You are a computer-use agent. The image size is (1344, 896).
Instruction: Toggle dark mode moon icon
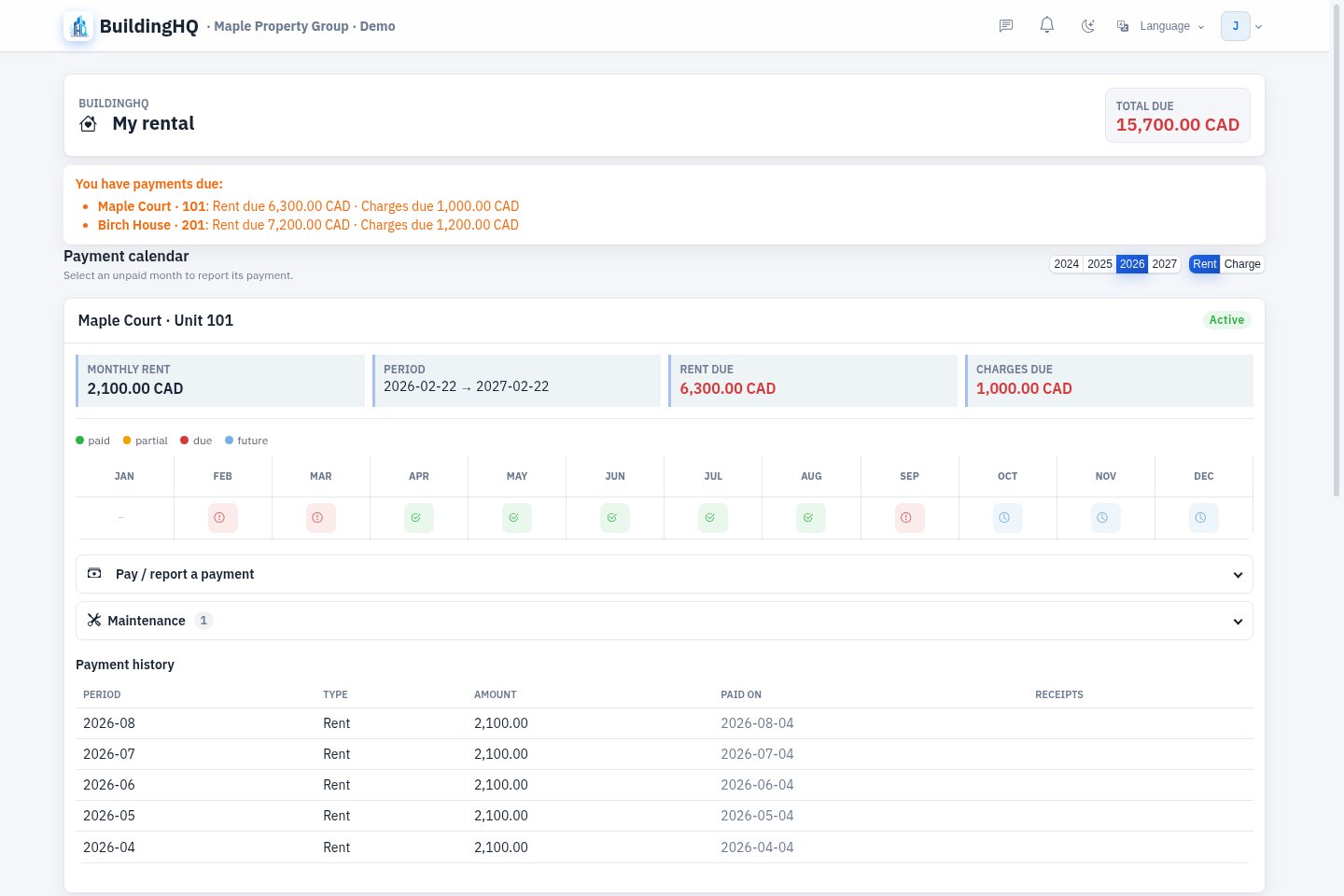(1088, 26)
